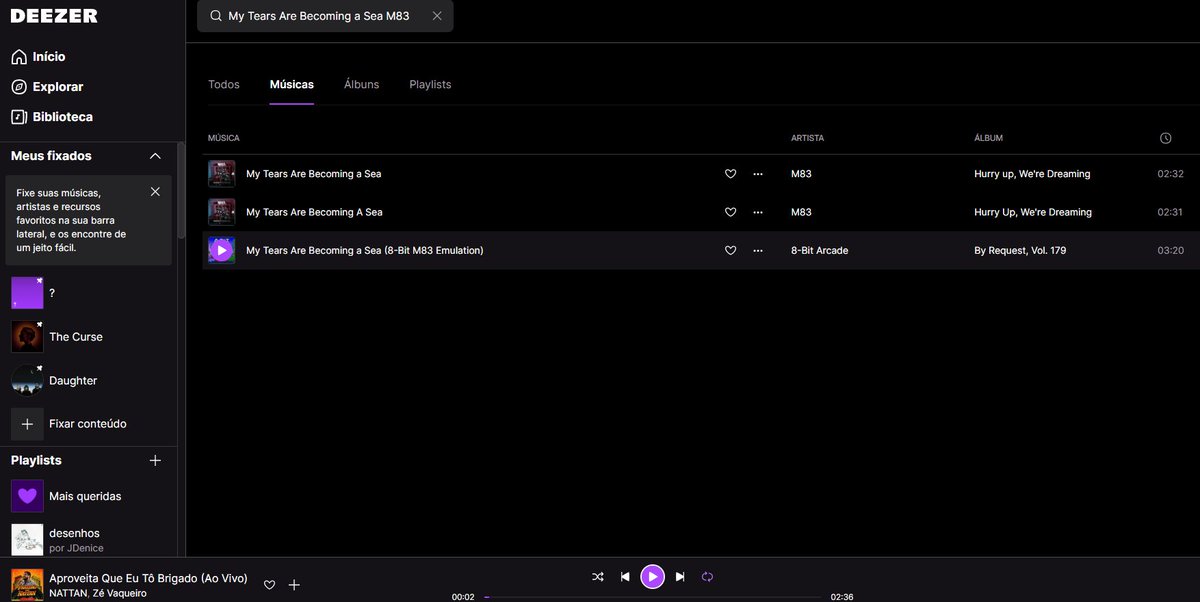Click the ARTISTA column header
Image resolution: width=1200 pixels, height=602 pixels.
[x=807, y=138]
